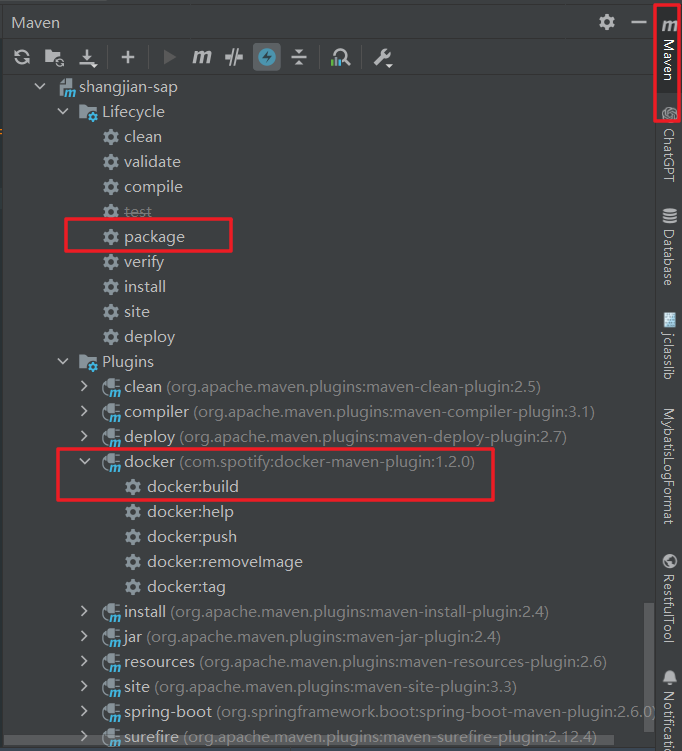The width and height of the screenshot is (682, 751).
Task: Select docker plugin row text
Action: pyautogui.click(x=299, y=462)
